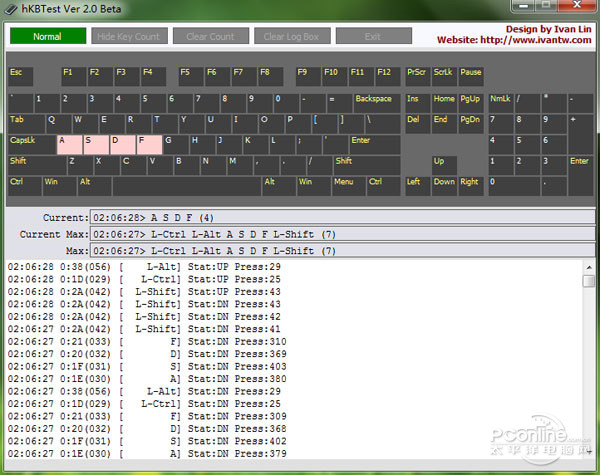Click the hKBTest app icon in title bar
600x475 pixels.
[x=10, y=8]
